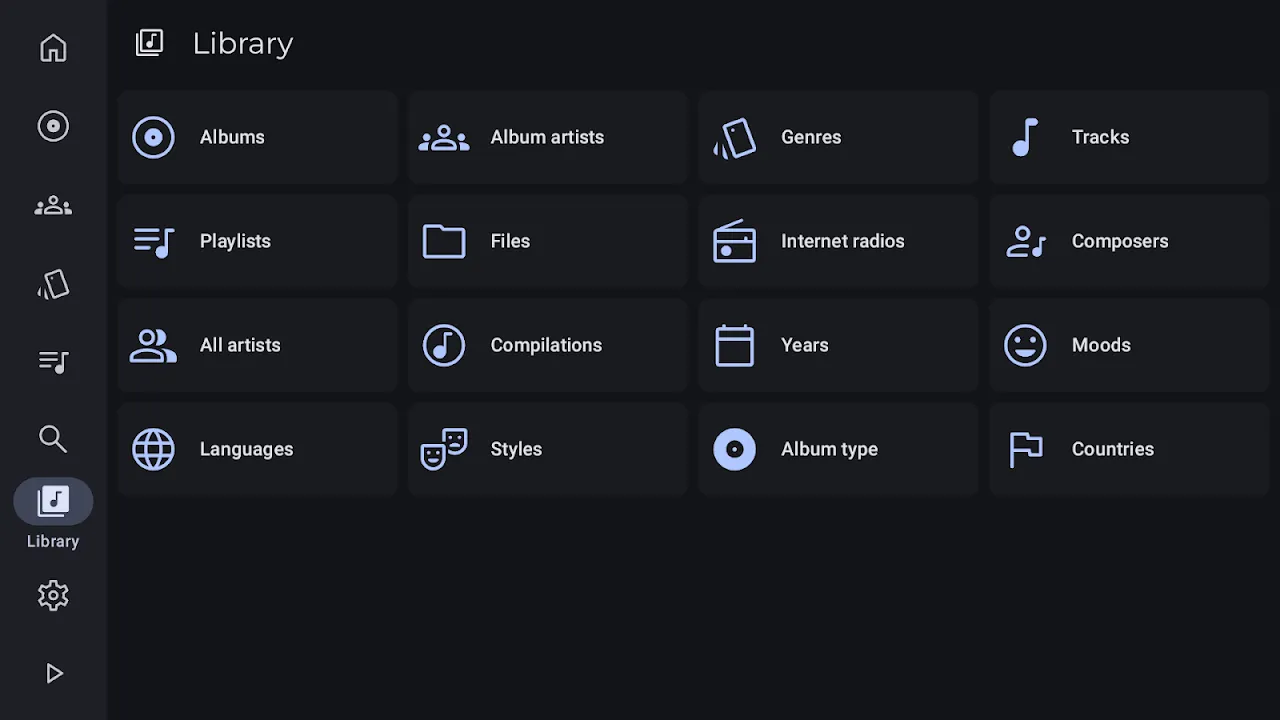Open Internet radios section
The width and height of the screenshot is (1280, 720).
838,241
